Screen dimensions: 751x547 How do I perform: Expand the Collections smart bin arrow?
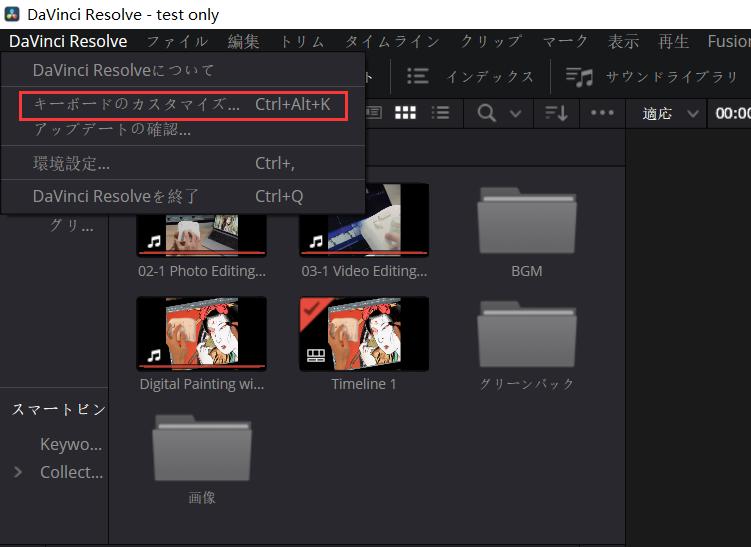click(x=18, y=472)
